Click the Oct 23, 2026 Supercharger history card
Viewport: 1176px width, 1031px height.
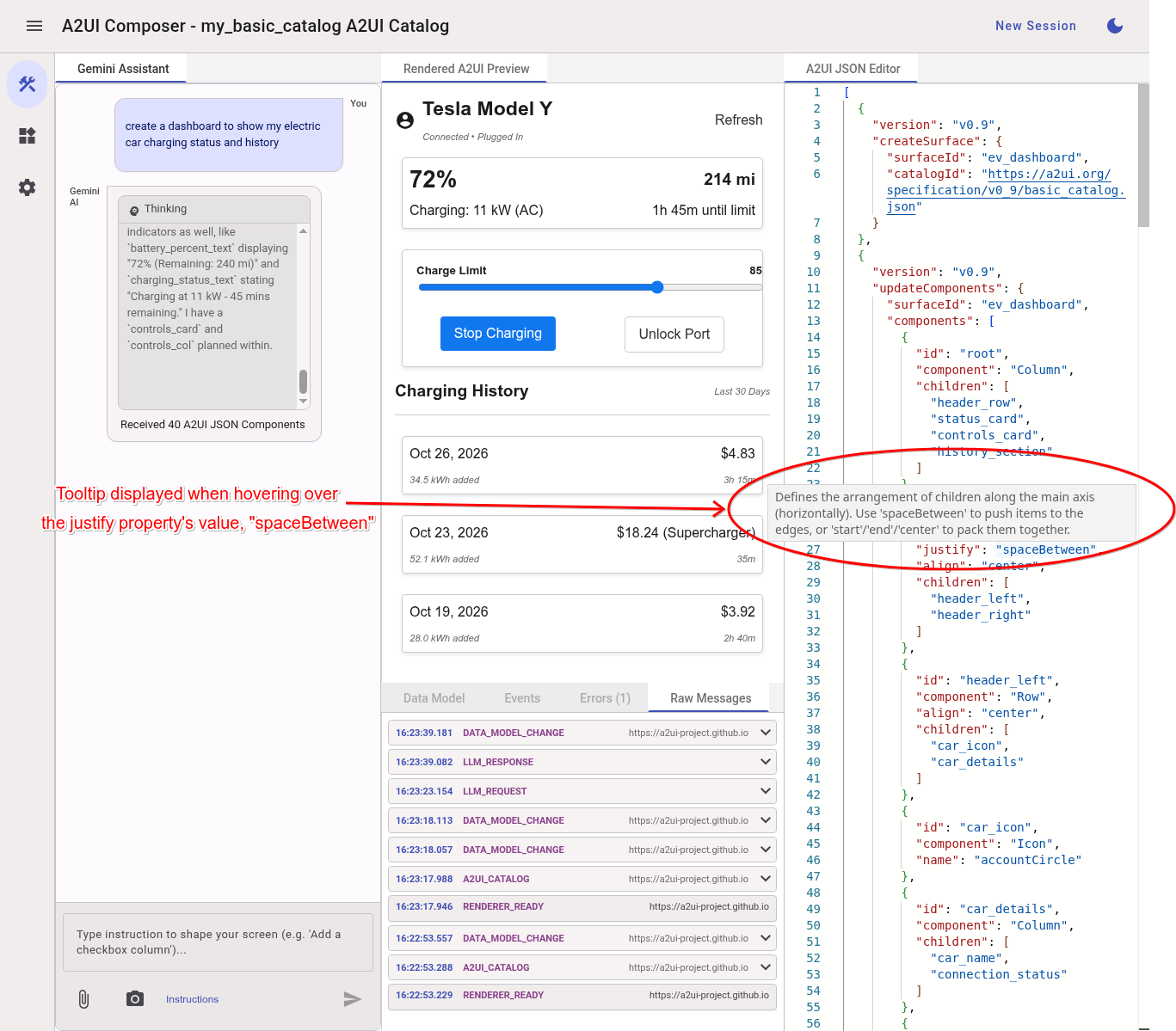click(x=582, y=543)
